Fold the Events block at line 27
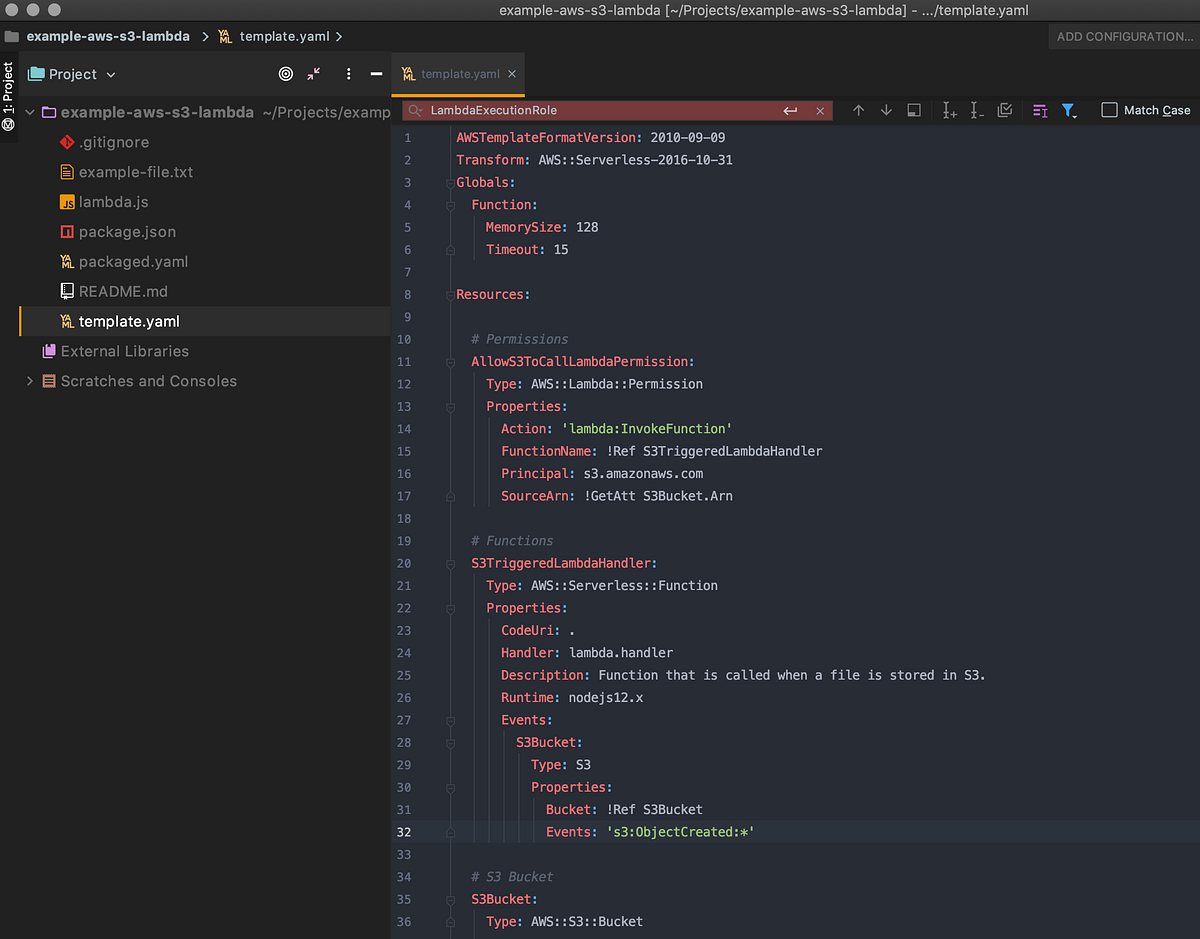1200x939 pixels. point(449,720)
